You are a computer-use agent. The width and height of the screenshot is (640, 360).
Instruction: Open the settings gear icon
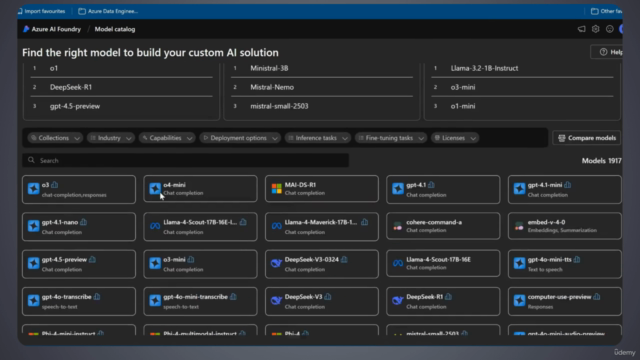pos(596,29)
